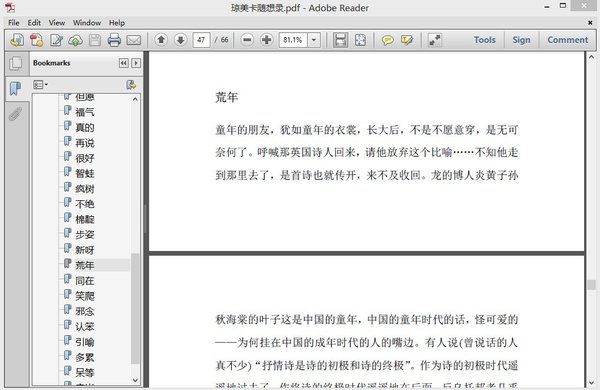The height and width of the screenshot is (390, 600).
Task: Go to next page arrow
Action: pos(180,39)
